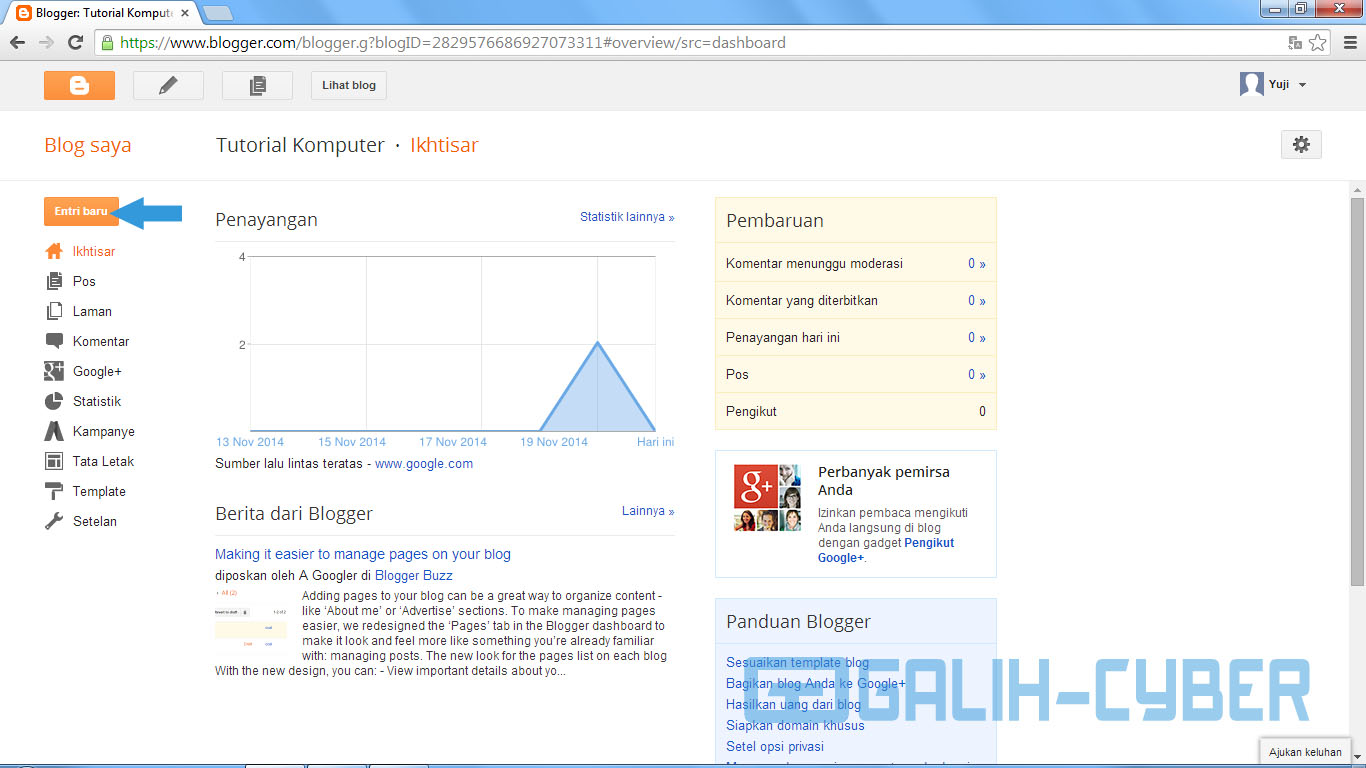1366x768 pixels.
Task: Click the browser back arrow
Action: [x=17, y=43]
